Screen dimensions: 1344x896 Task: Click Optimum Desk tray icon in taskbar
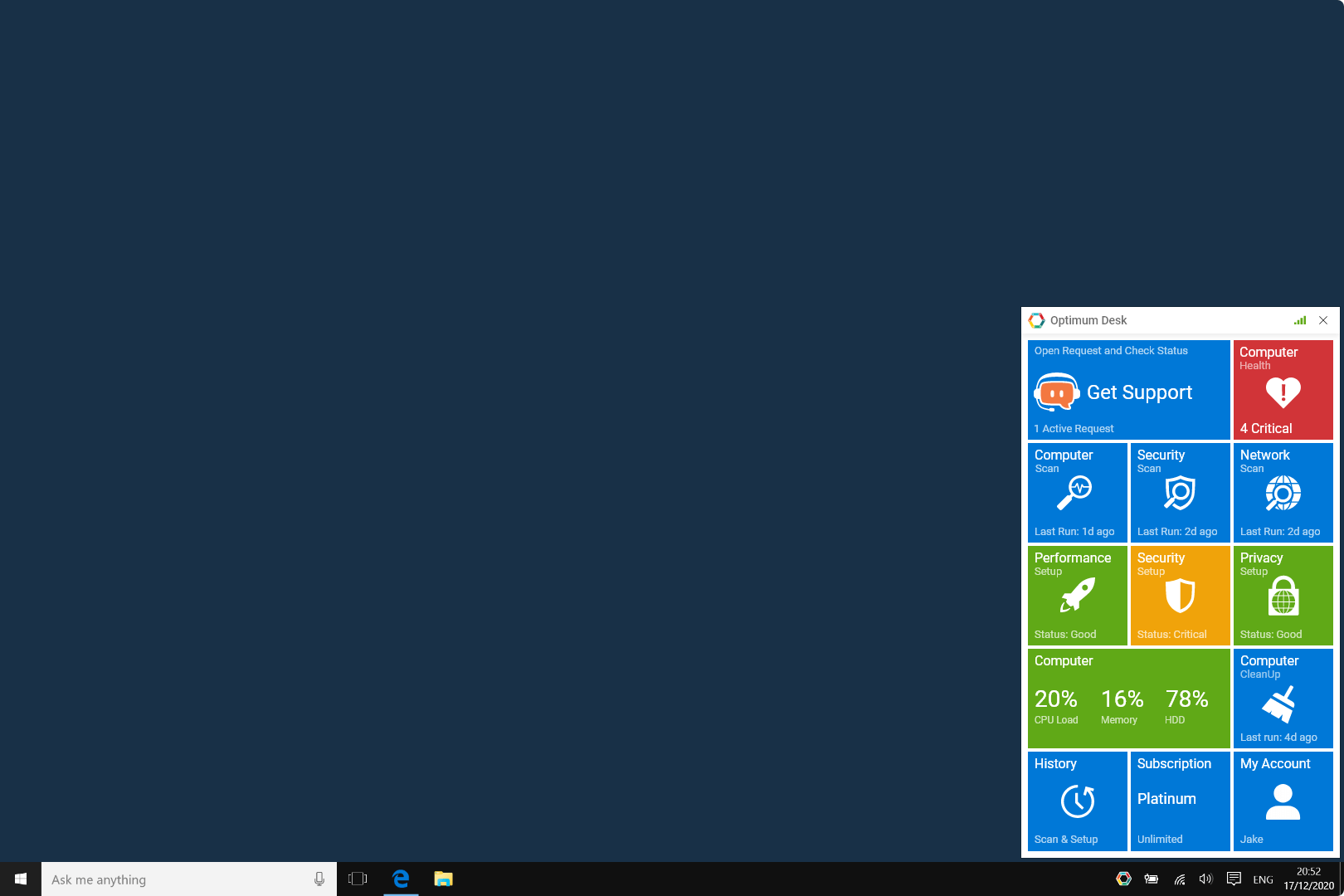(x=1123, y=879)
